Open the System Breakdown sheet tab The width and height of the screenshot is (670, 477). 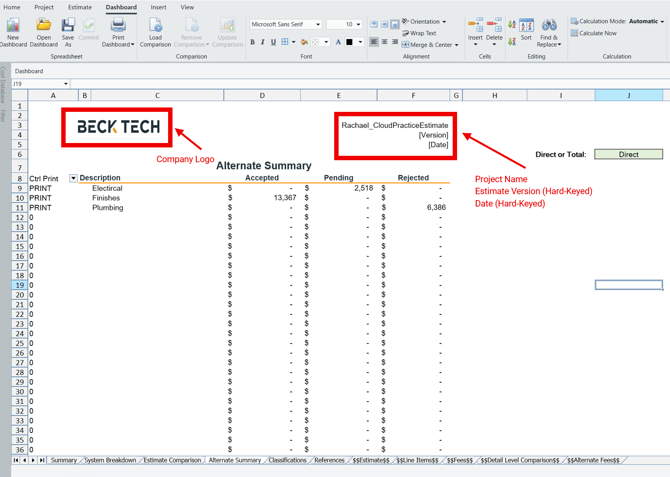(x=110, y=461)
